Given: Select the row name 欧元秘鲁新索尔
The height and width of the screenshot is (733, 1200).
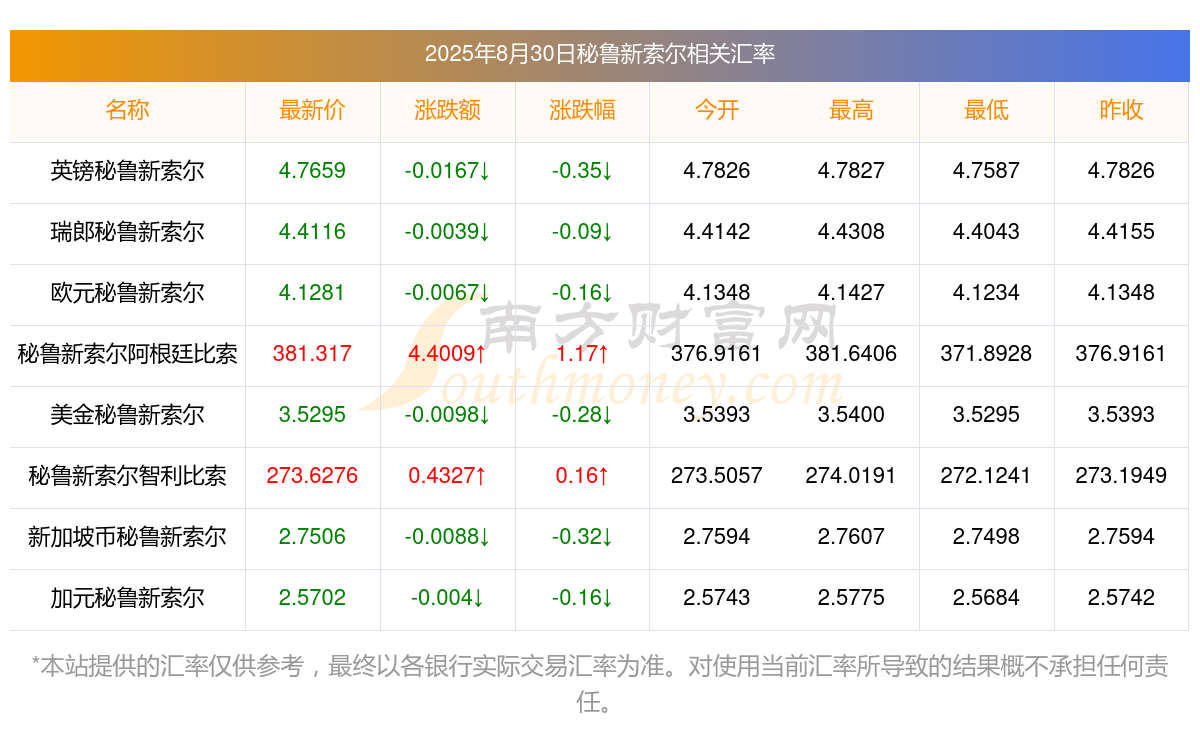Looking at the screenshot, I should click(127, 293).
